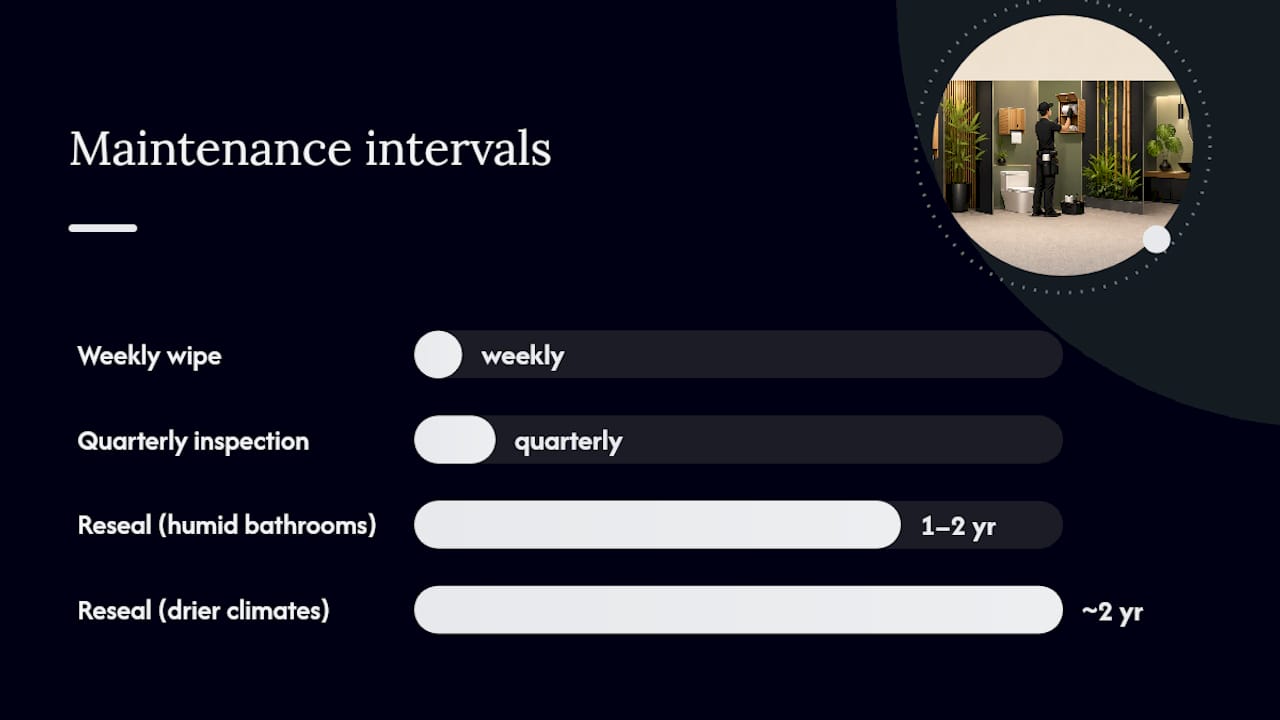1280x720 pixels.
Task: Select the Reseal (humid bathrooms) label
Action: click(227, 525)
